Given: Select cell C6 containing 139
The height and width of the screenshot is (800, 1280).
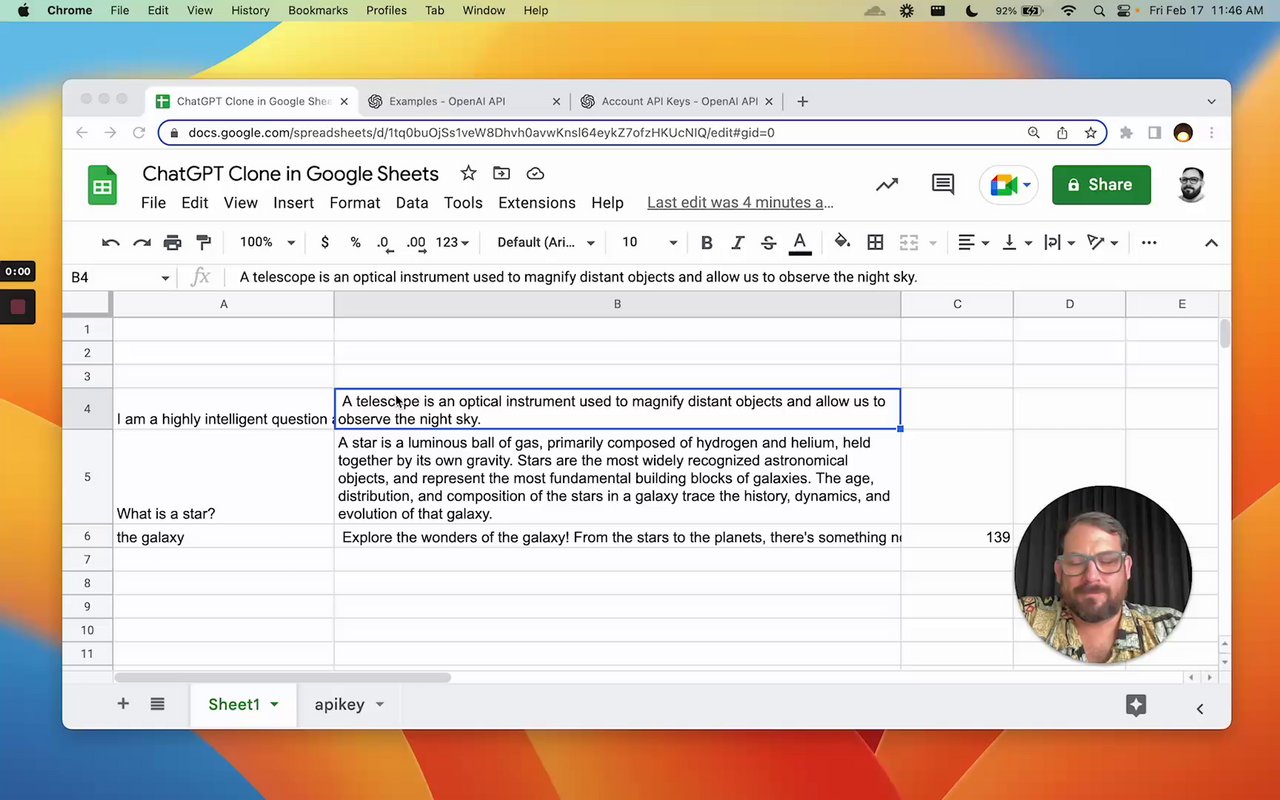Looking at the screenshot, I should 957,537.
